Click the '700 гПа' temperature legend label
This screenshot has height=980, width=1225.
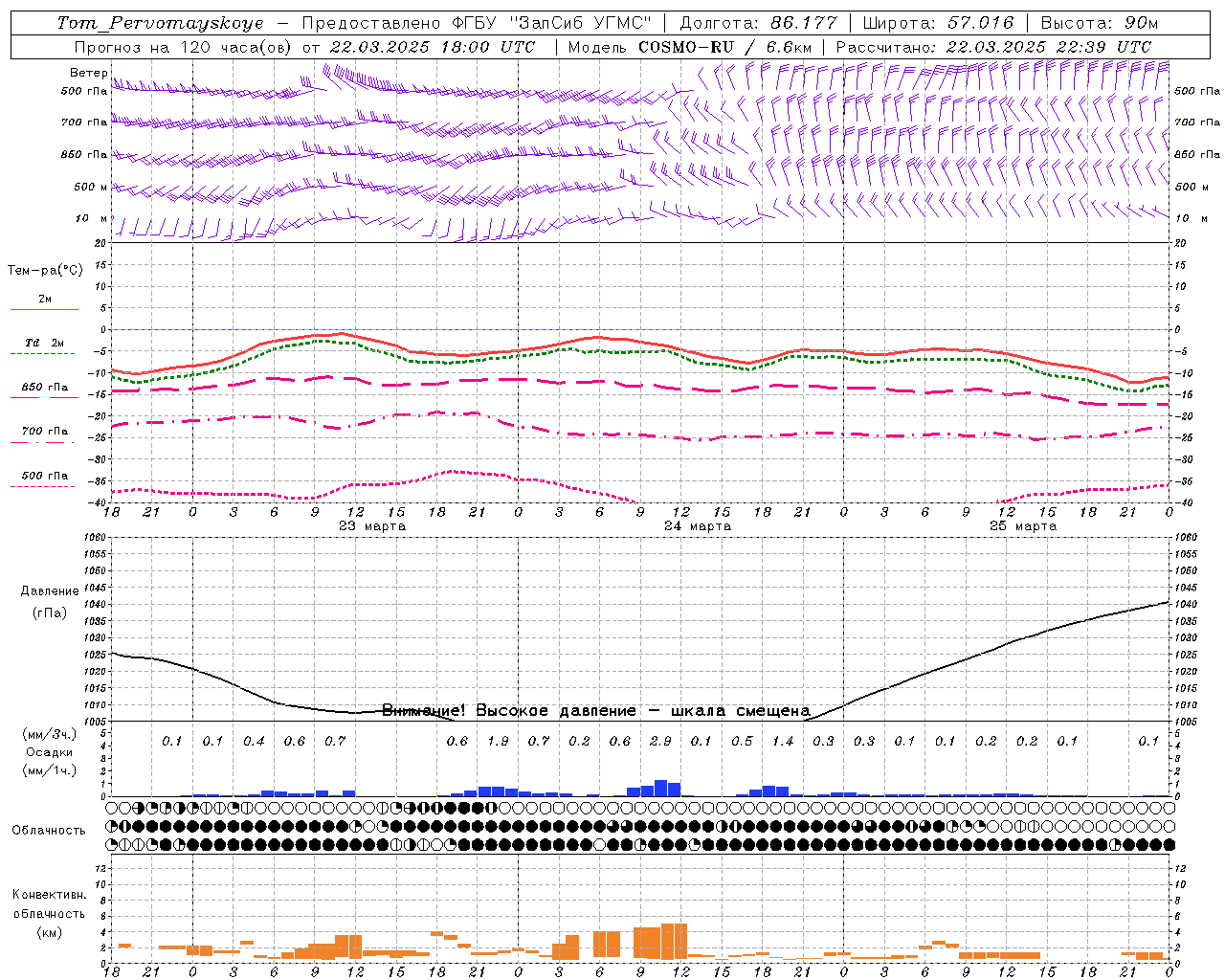point(45,432)
